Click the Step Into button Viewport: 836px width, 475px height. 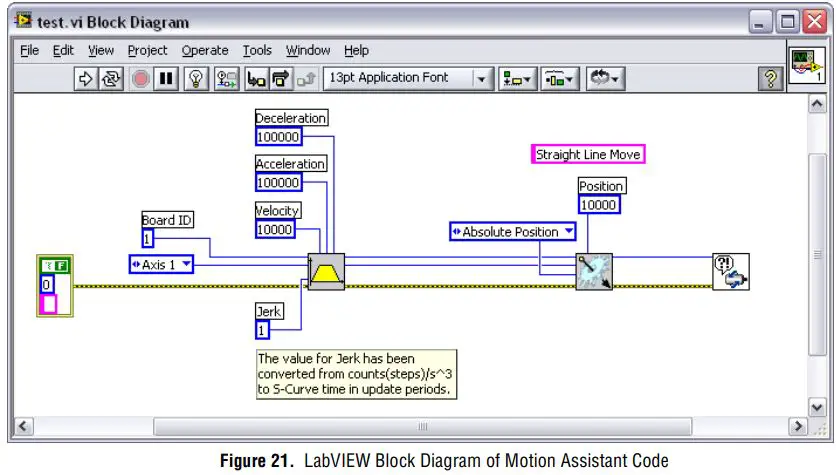(x=257, y=79)
